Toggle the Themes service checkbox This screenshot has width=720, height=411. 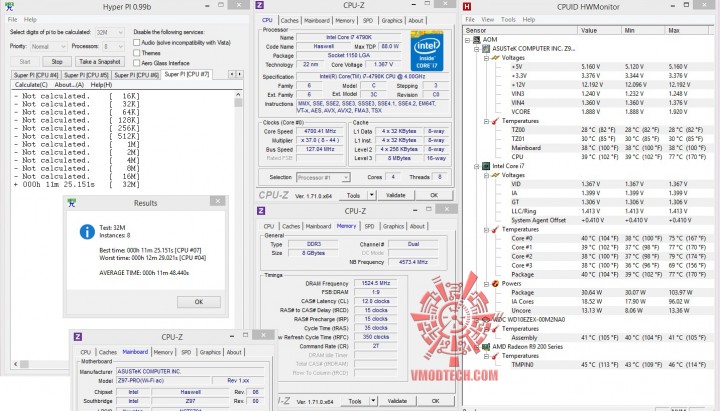point(136,53)
